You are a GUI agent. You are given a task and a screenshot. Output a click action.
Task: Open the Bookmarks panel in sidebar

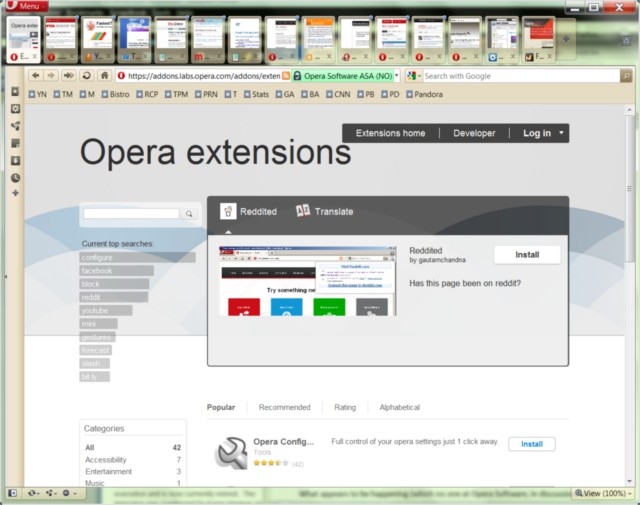pyautogui.click(x=15, y=91)
